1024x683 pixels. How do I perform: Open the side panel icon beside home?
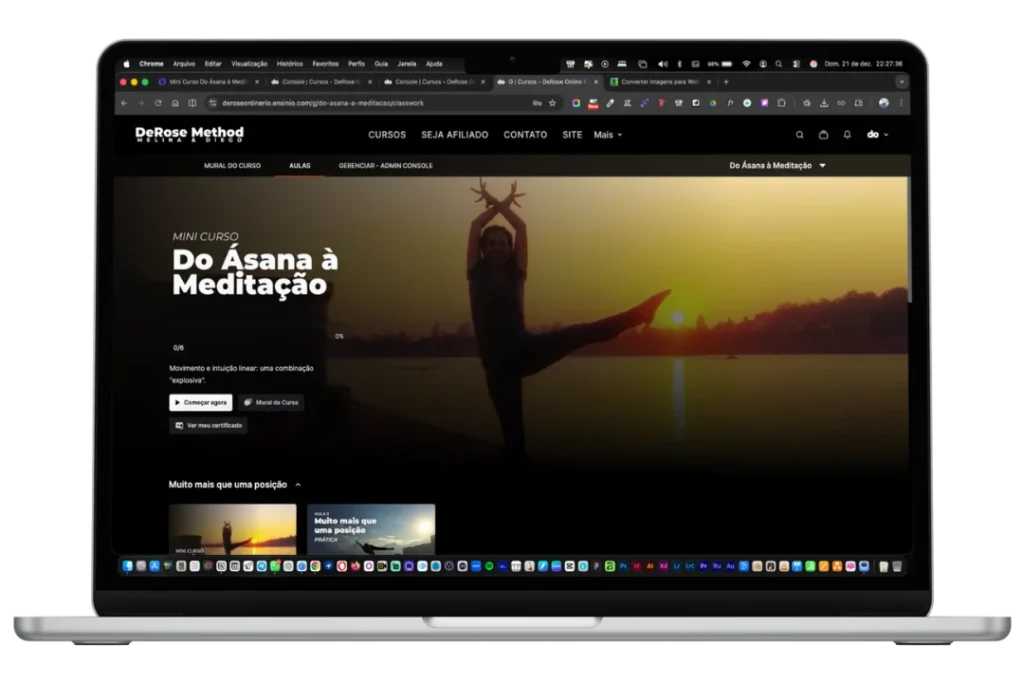pyautogui.click(x=192, y=103)
